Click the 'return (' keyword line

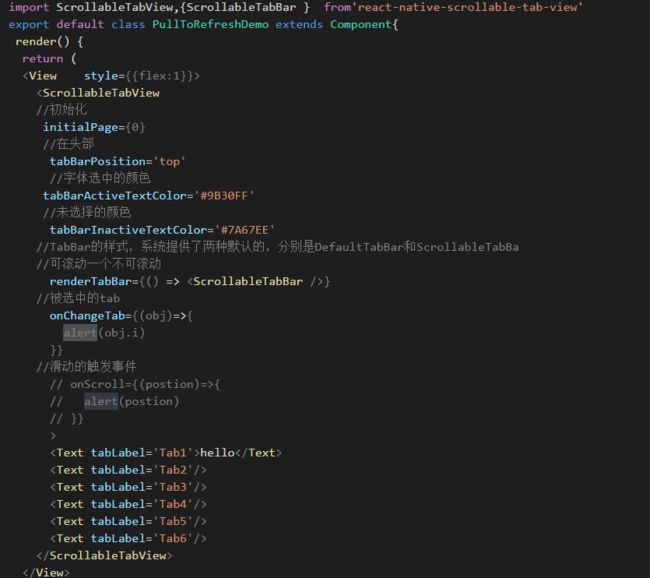(x=49, y=59)
